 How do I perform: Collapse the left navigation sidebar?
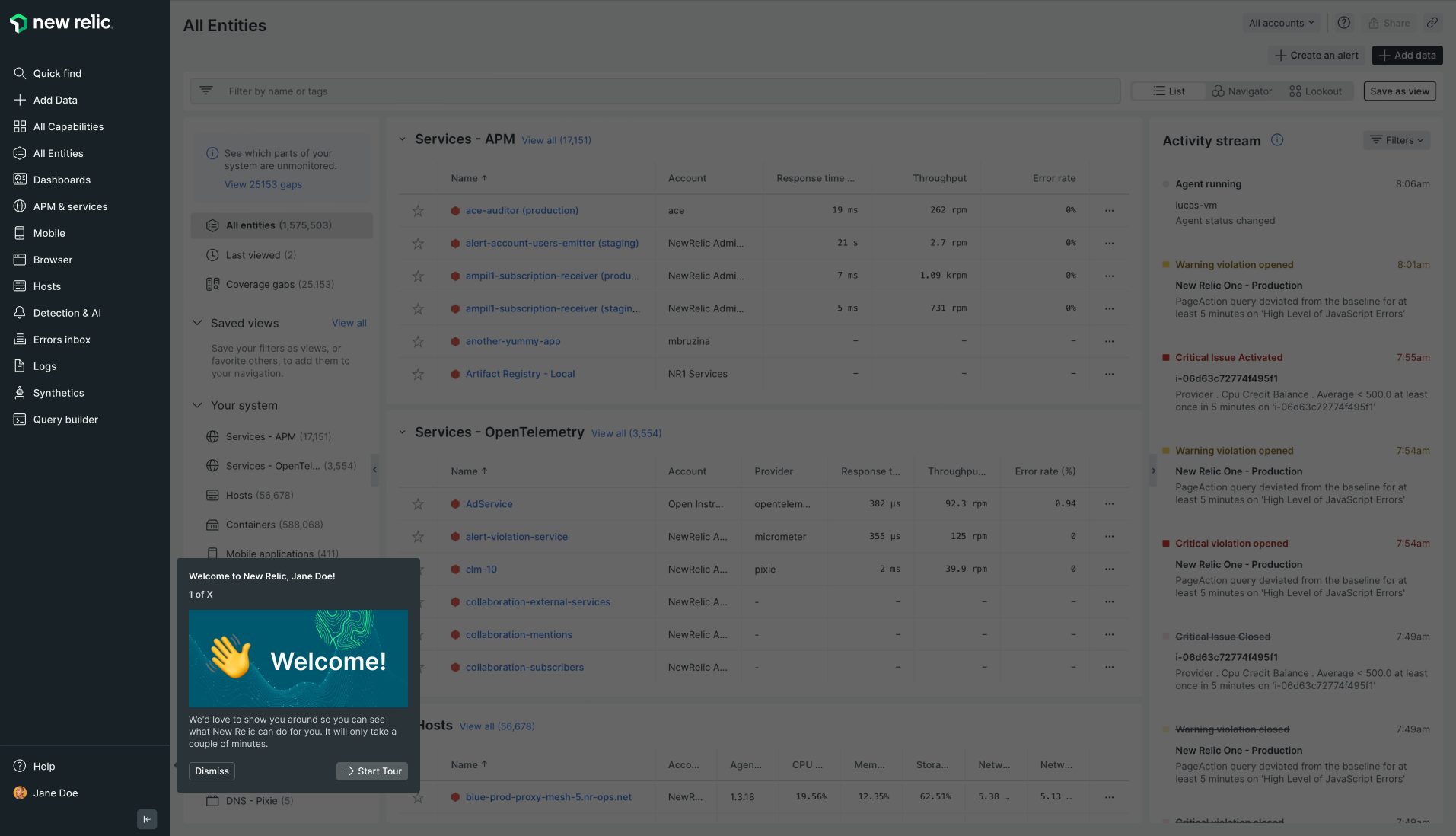point(147,819)
